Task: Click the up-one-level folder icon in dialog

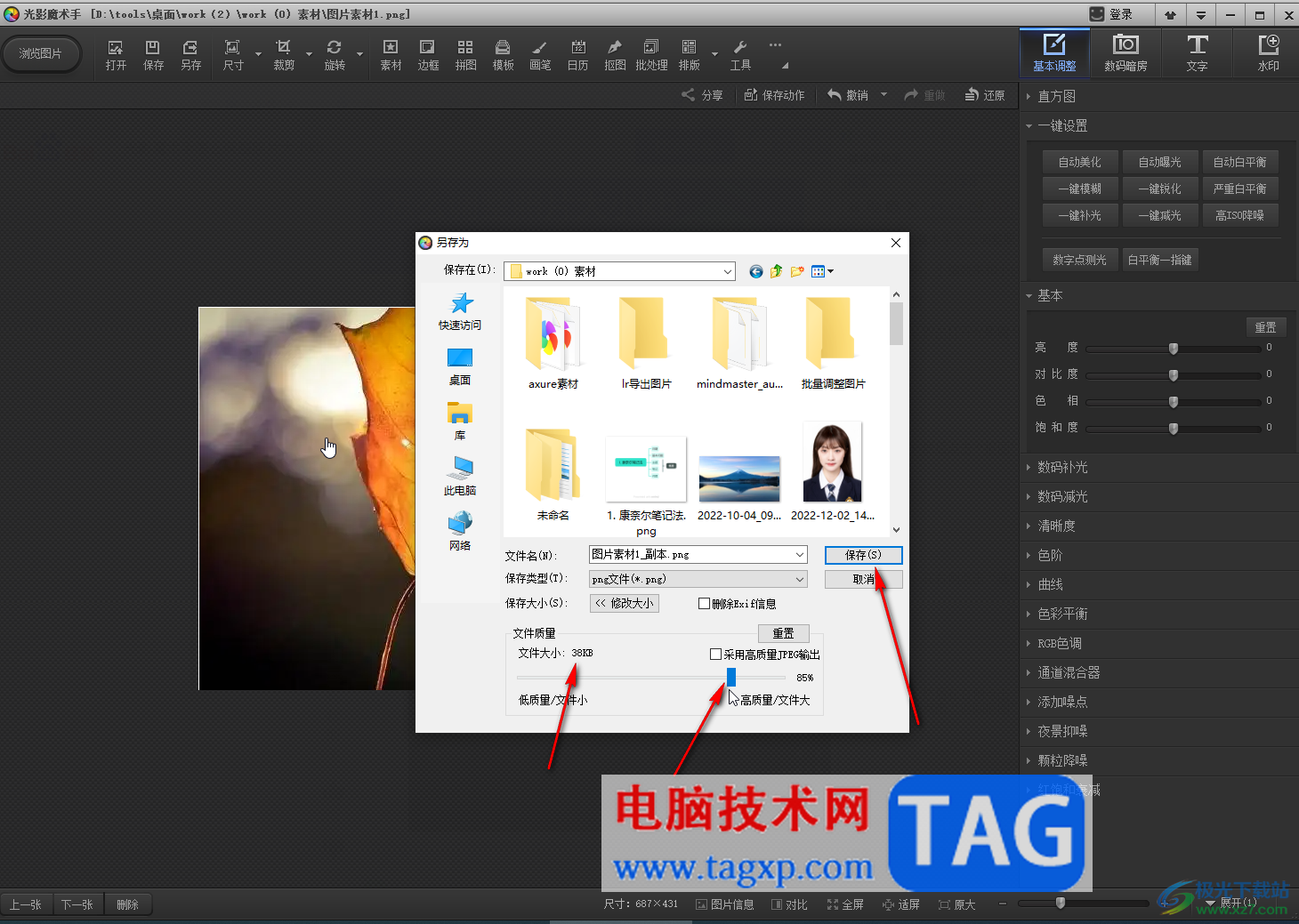Action: (x=776, y=271)
